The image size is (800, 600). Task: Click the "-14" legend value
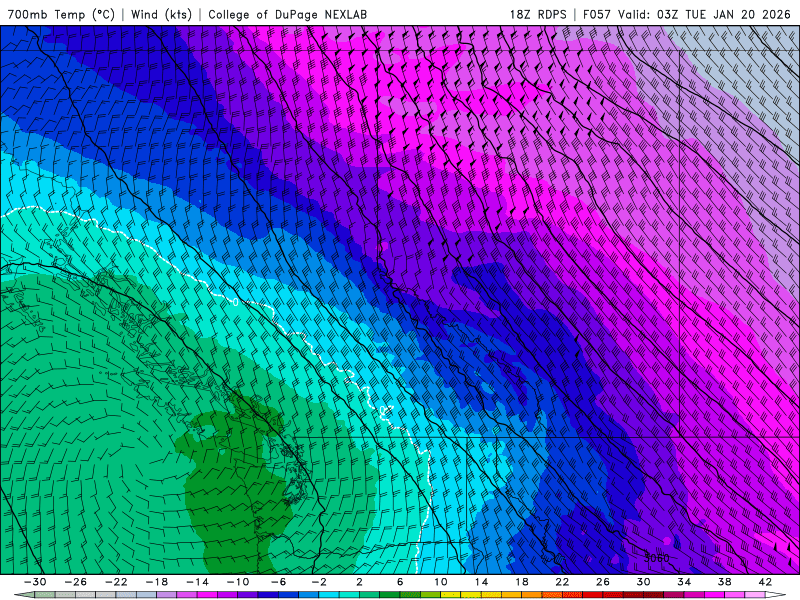pos(197,582)
